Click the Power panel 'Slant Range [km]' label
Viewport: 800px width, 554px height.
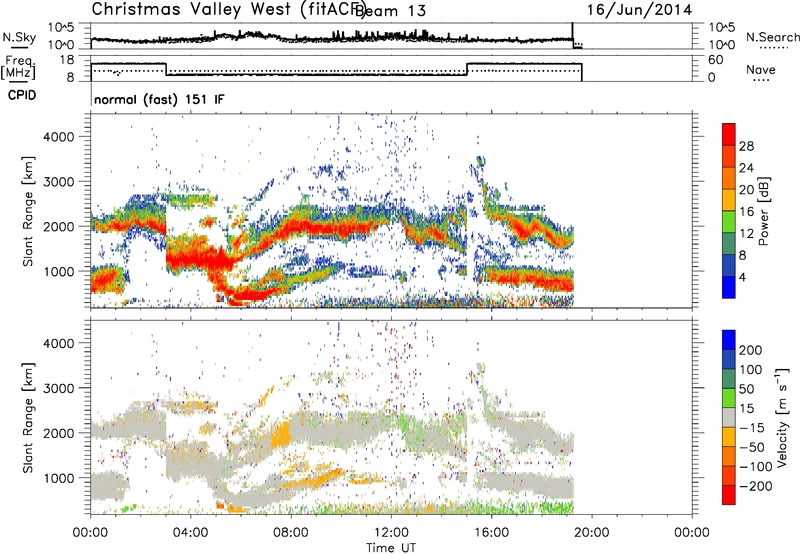tap(28, 211)
